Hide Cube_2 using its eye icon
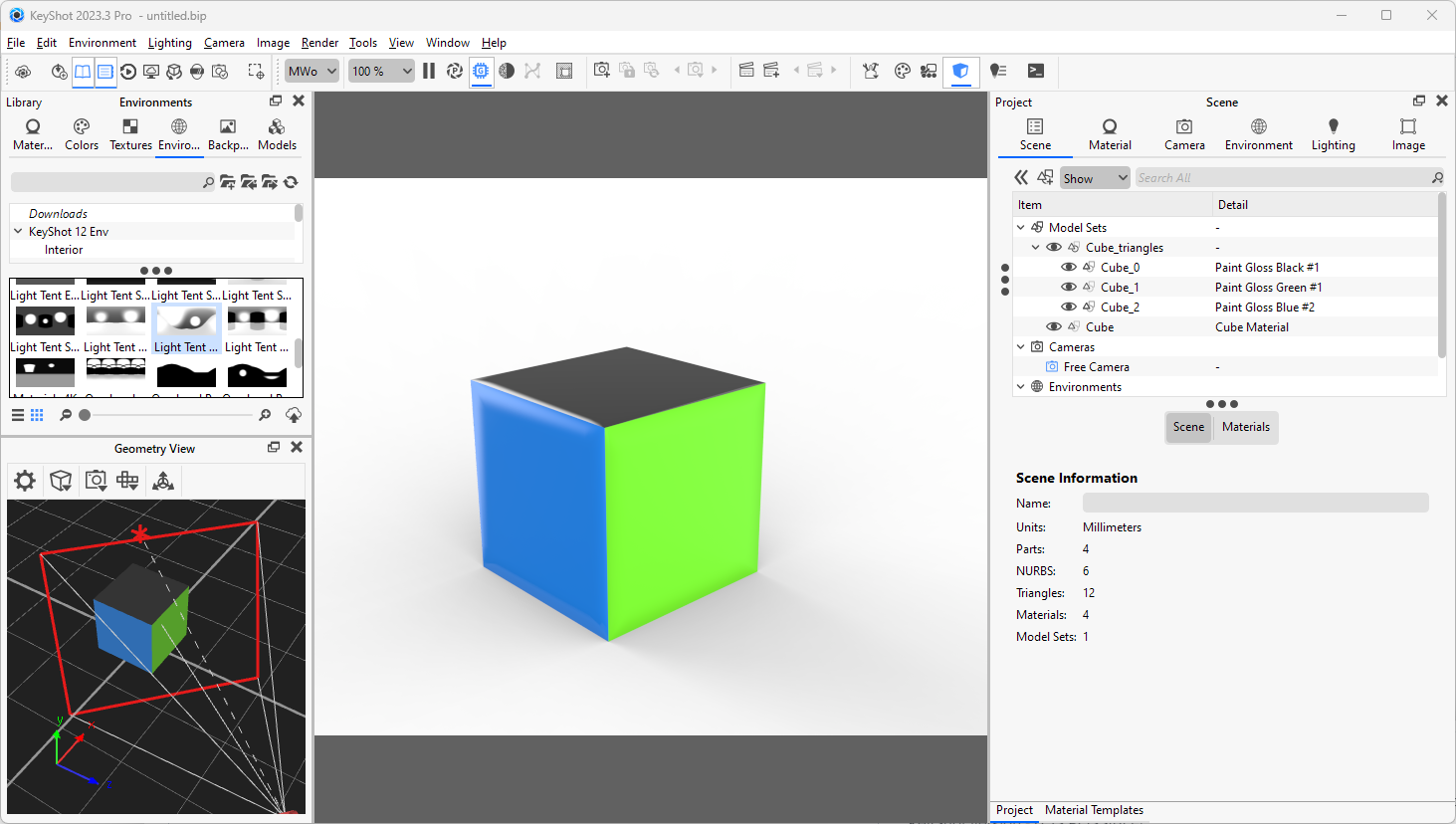Viewport: 1456px width, 824px height. (1069, 308)
